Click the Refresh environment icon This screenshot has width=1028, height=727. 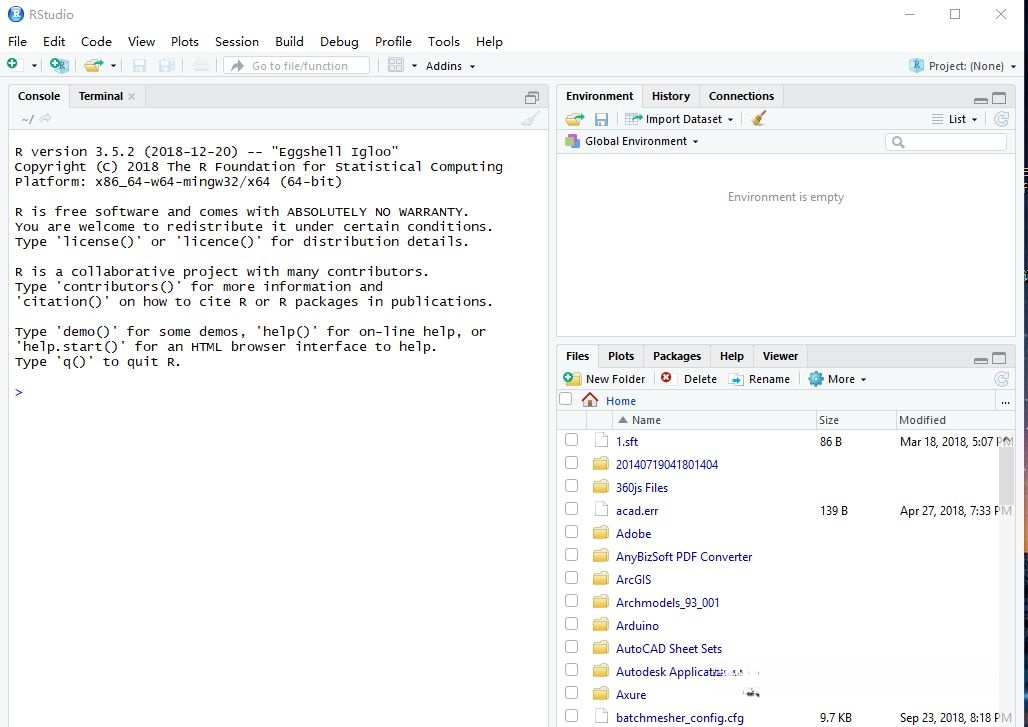click(x=1001, y=119)
